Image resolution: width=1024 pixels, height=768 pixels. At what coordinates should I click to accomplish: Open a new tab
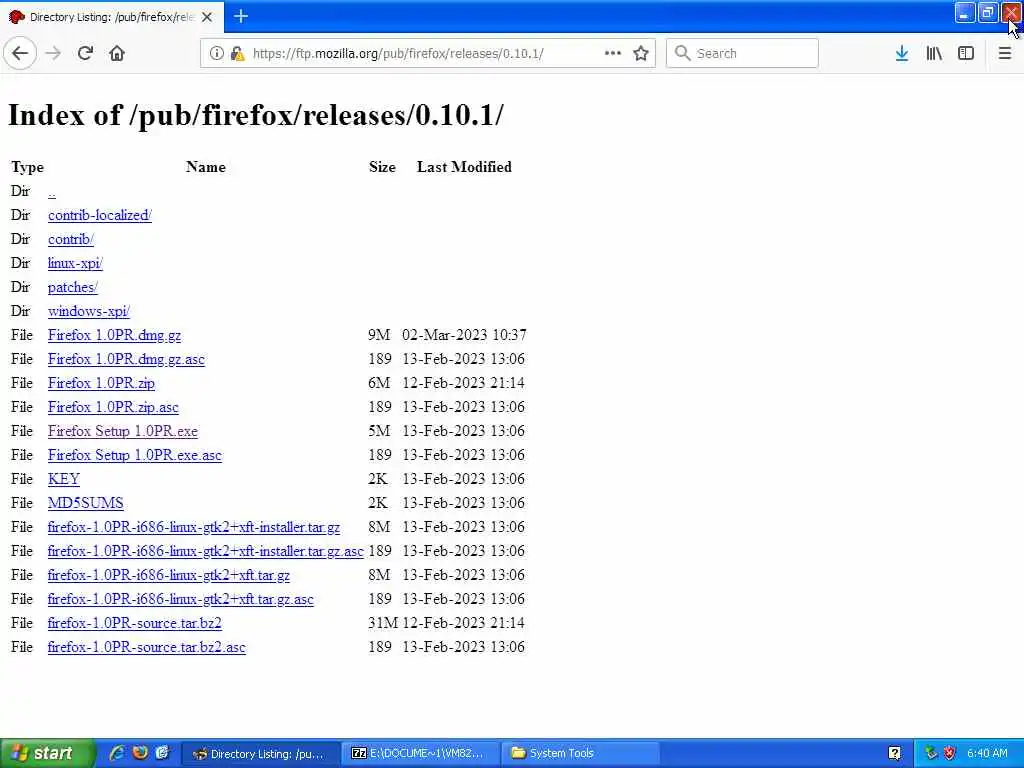click(241, 16)
